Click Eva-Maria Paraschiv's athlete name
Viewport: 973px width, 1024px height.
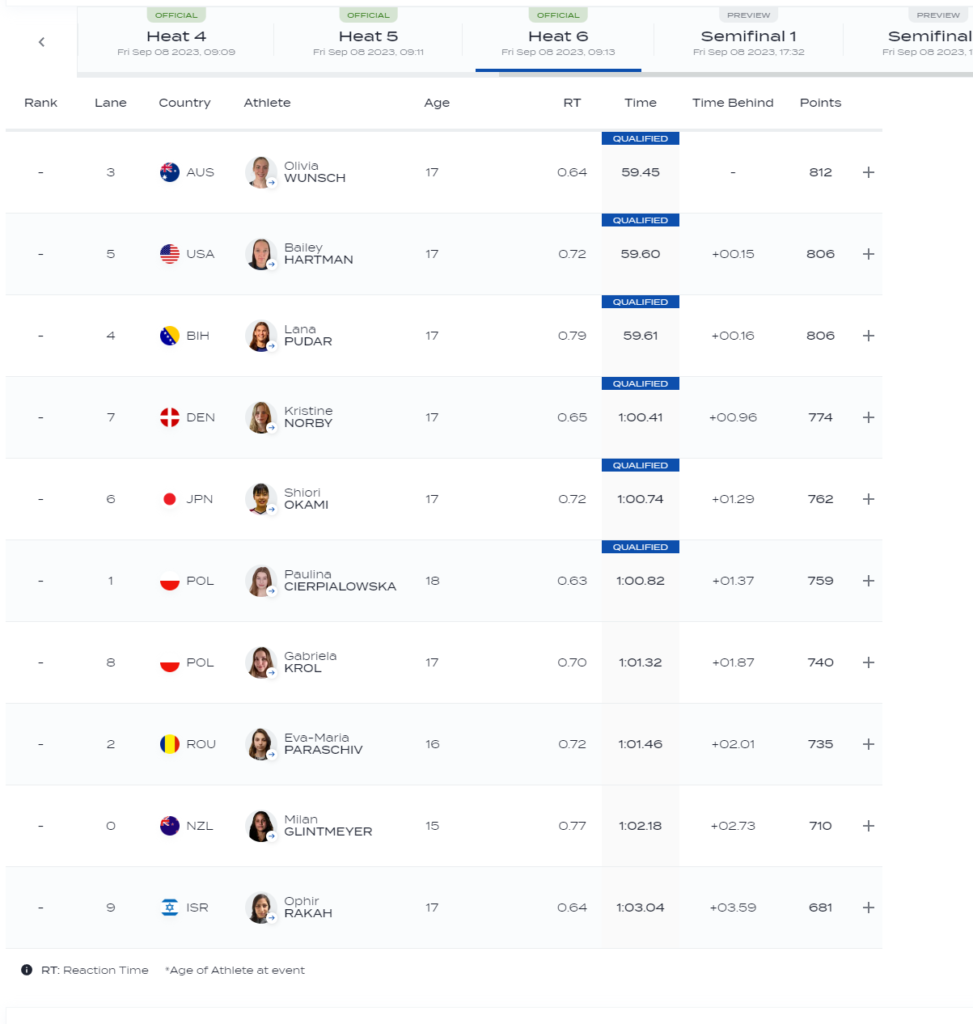pos(322,744)
